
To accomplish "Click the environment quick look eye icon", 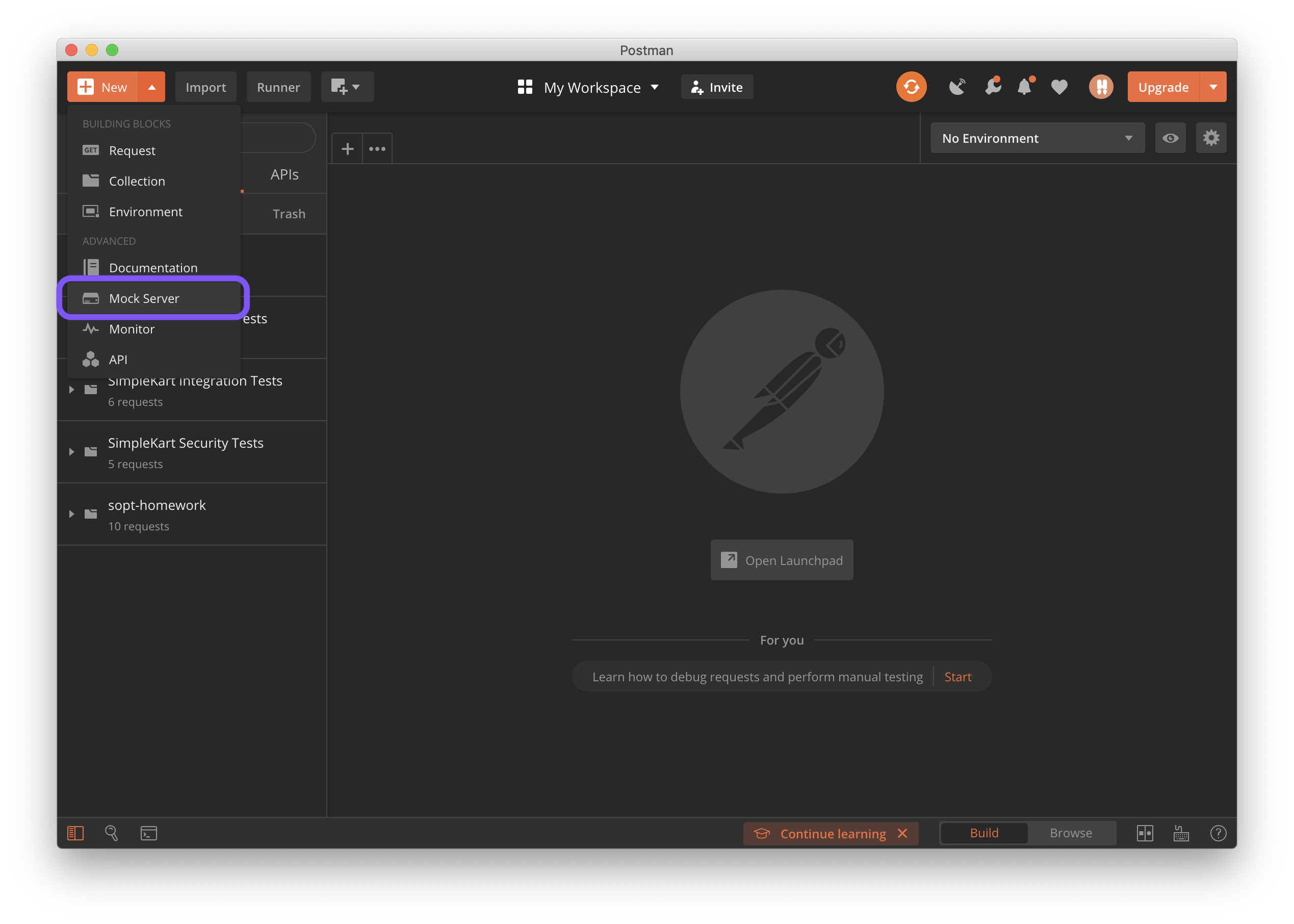I will [x=1170, y=138].
